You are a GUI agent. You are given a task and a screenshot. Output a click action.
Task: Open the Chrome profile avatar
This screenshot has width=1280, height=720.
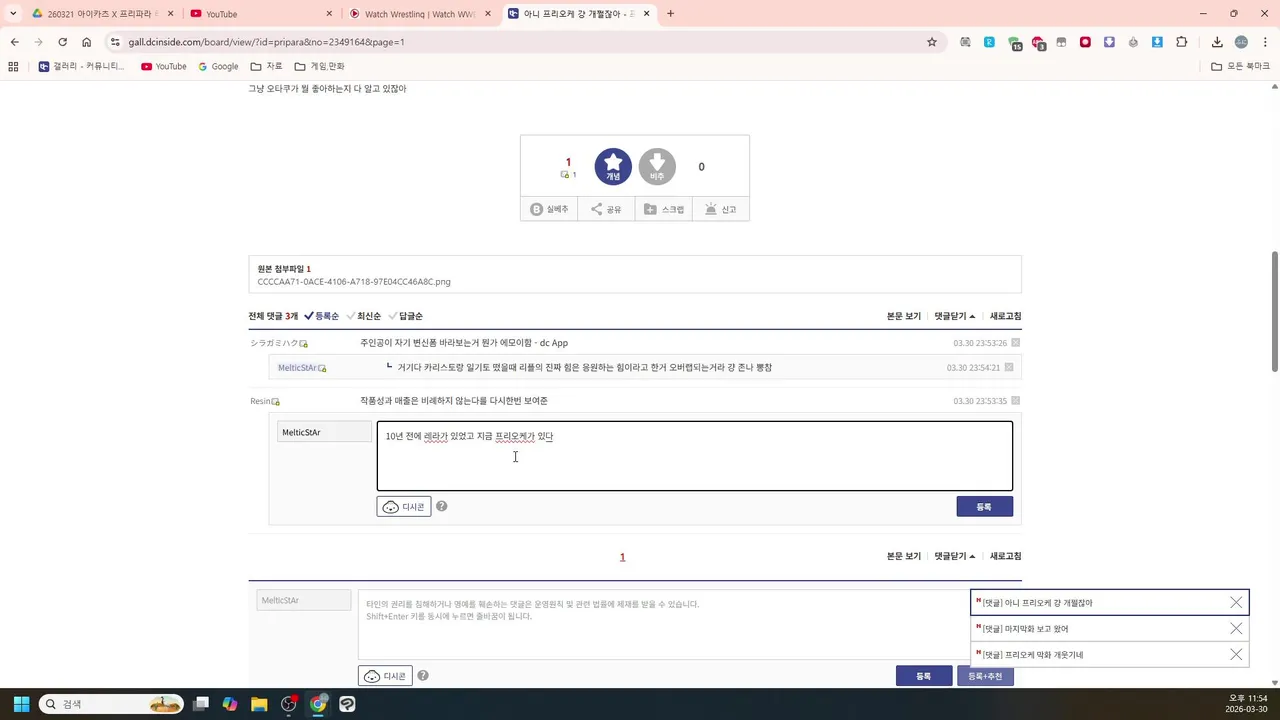click(x=1241, y=42)
